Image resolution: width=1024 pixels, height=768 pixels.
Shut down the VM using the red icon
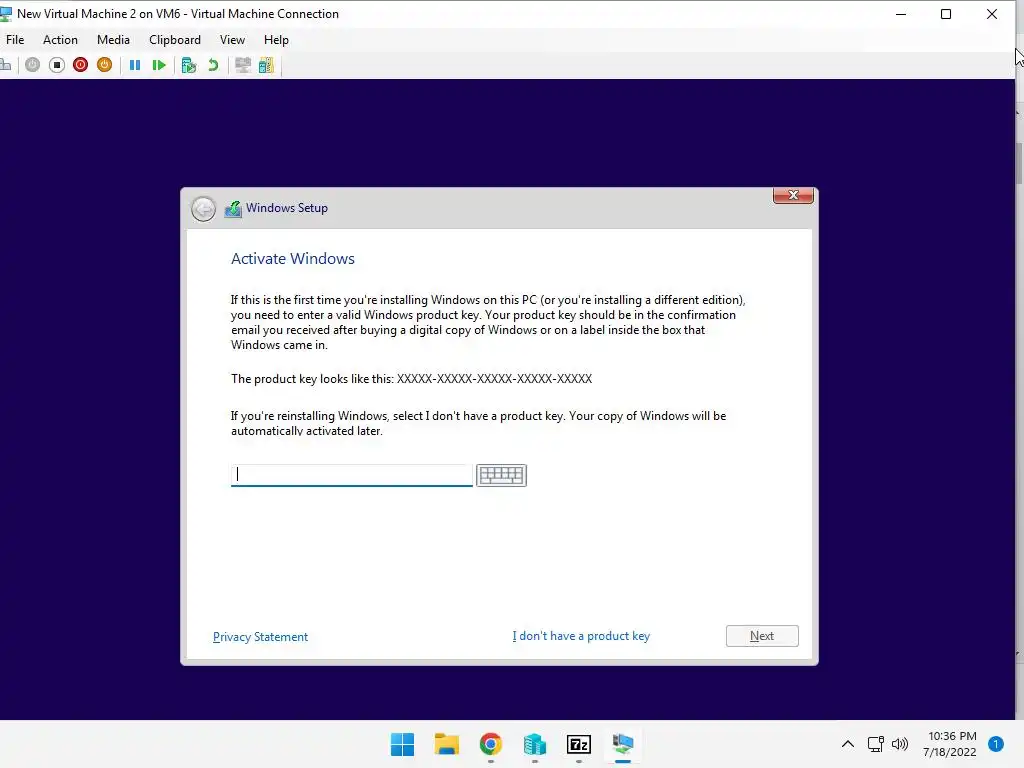80,65
